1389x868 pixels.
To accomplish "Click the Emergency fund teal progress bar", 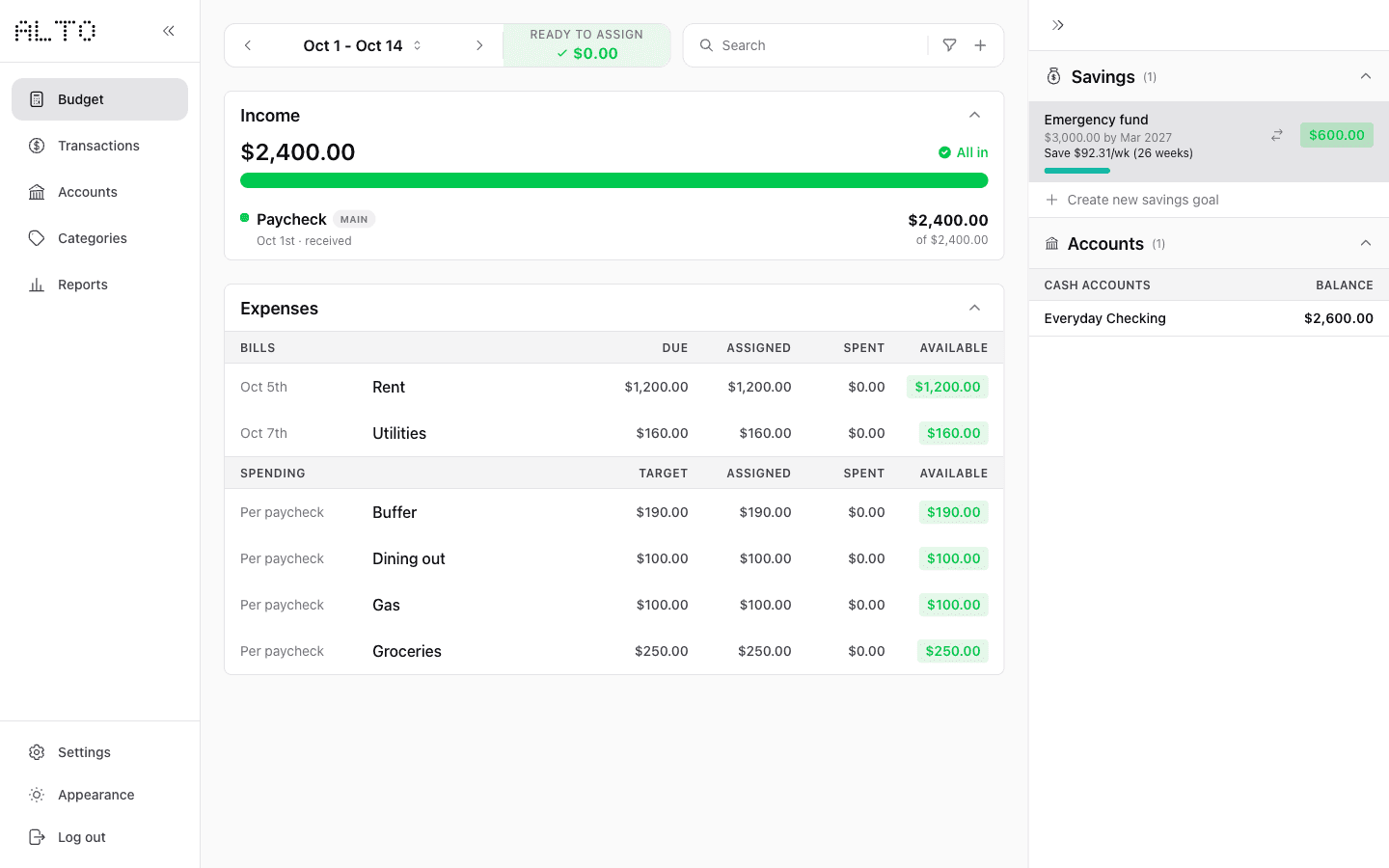I will tap(1076, 171).
